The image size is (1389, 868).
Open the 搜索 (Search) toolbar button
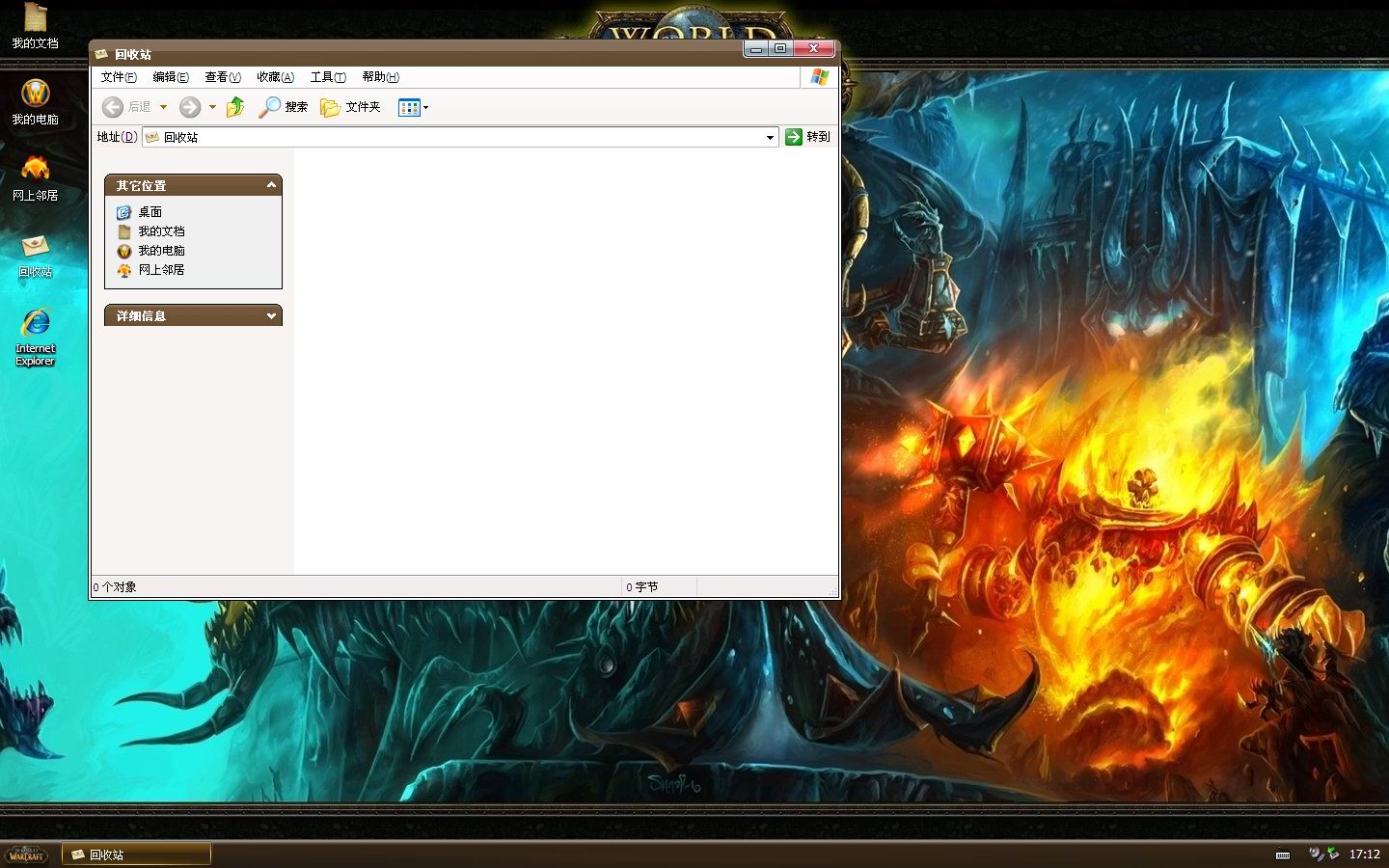point(284,107)
